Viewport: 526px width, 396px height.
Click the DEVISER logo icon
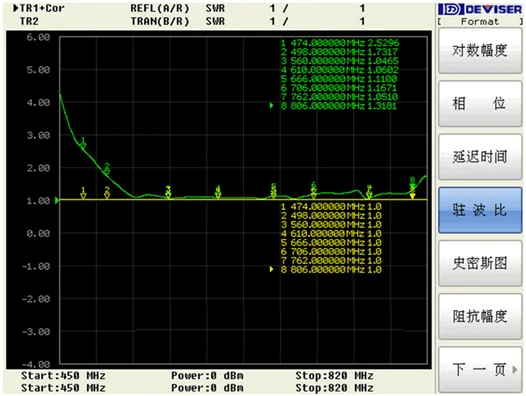pos(451,9)
